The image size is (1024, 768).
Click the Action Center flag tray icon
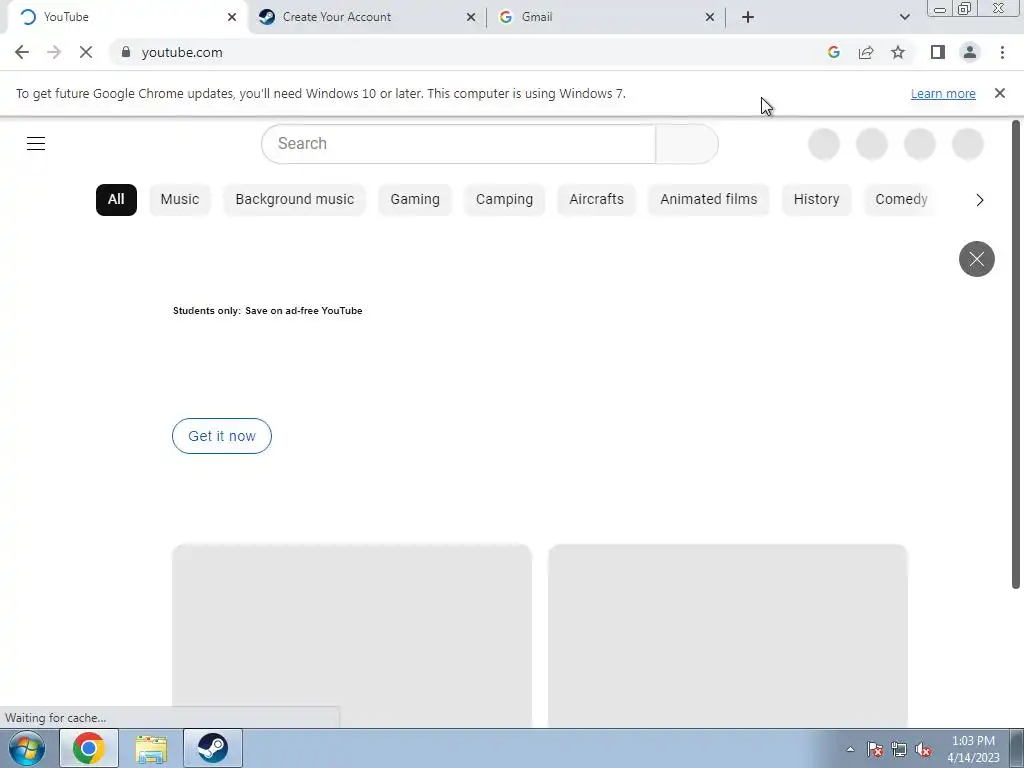tap(875, 749)
